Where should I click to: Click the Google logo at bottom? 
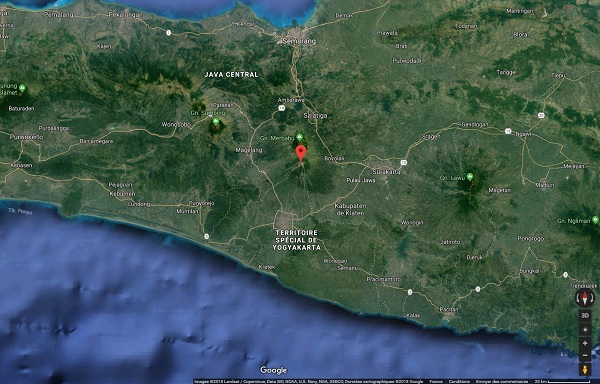pos(273,370)
